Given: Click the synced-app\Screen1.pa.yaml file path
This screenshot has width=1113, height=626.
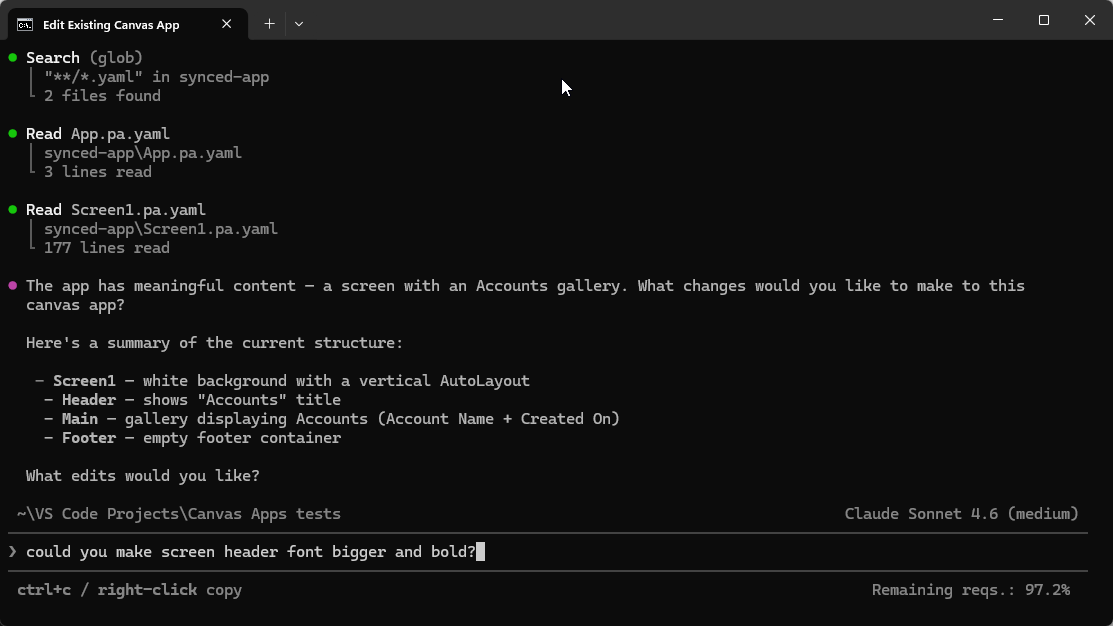Looking at the screenshot, I should click(160, 229).
